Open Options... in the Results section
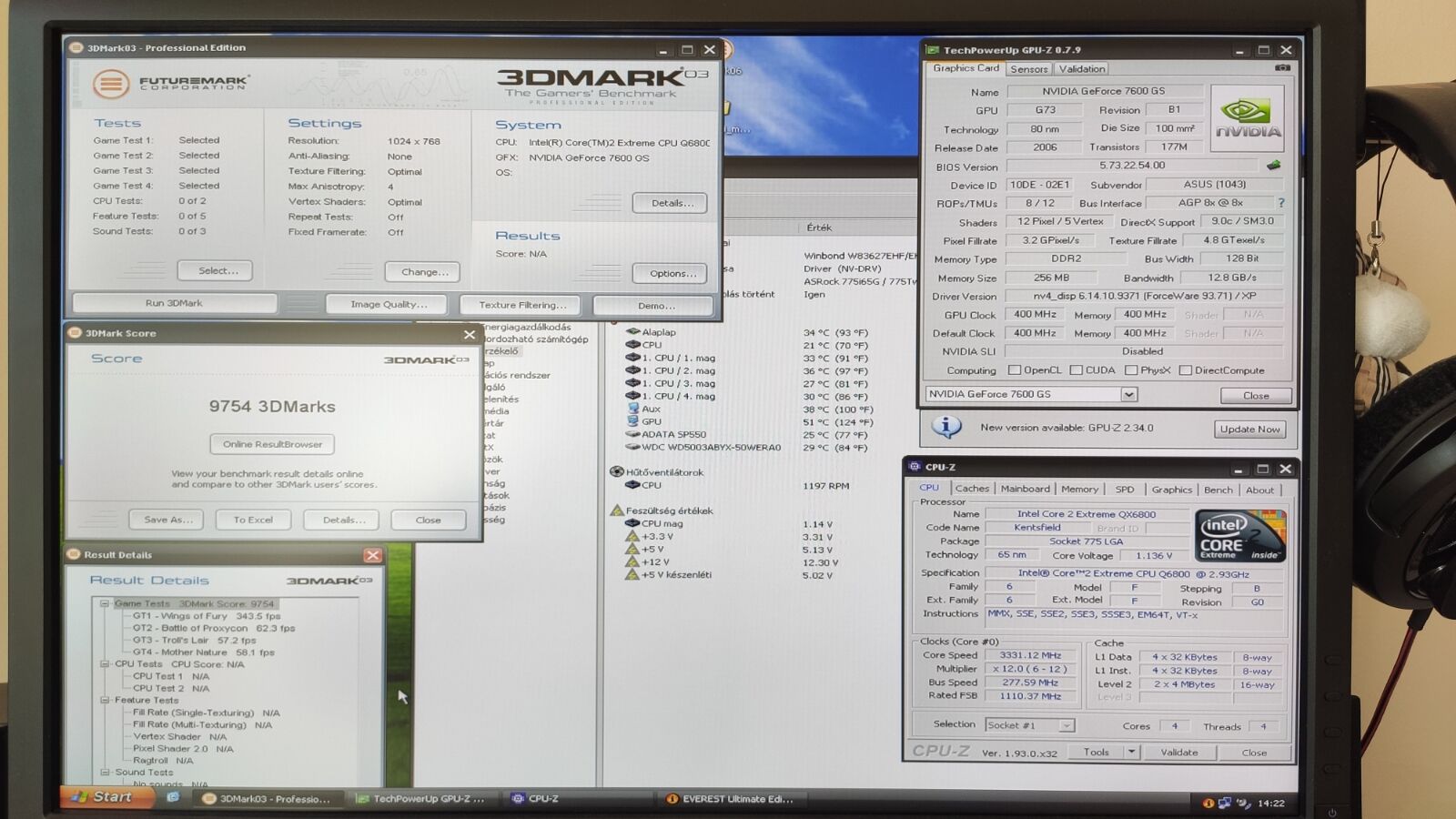This screenshot has width=1456, height=819. click(x=671, y=273)
